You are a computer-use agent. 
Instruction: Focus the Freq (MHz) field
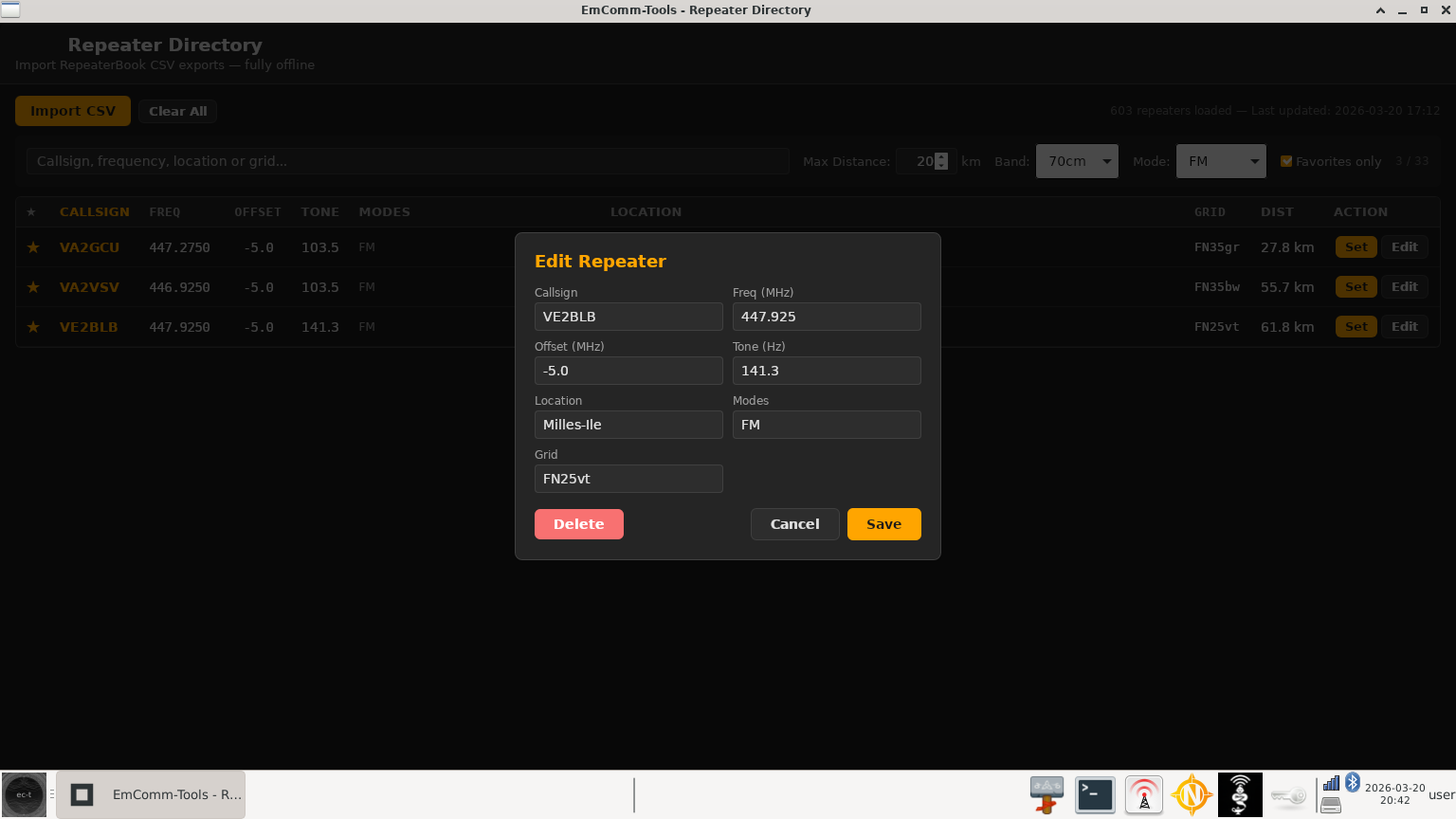click(827, 317)
